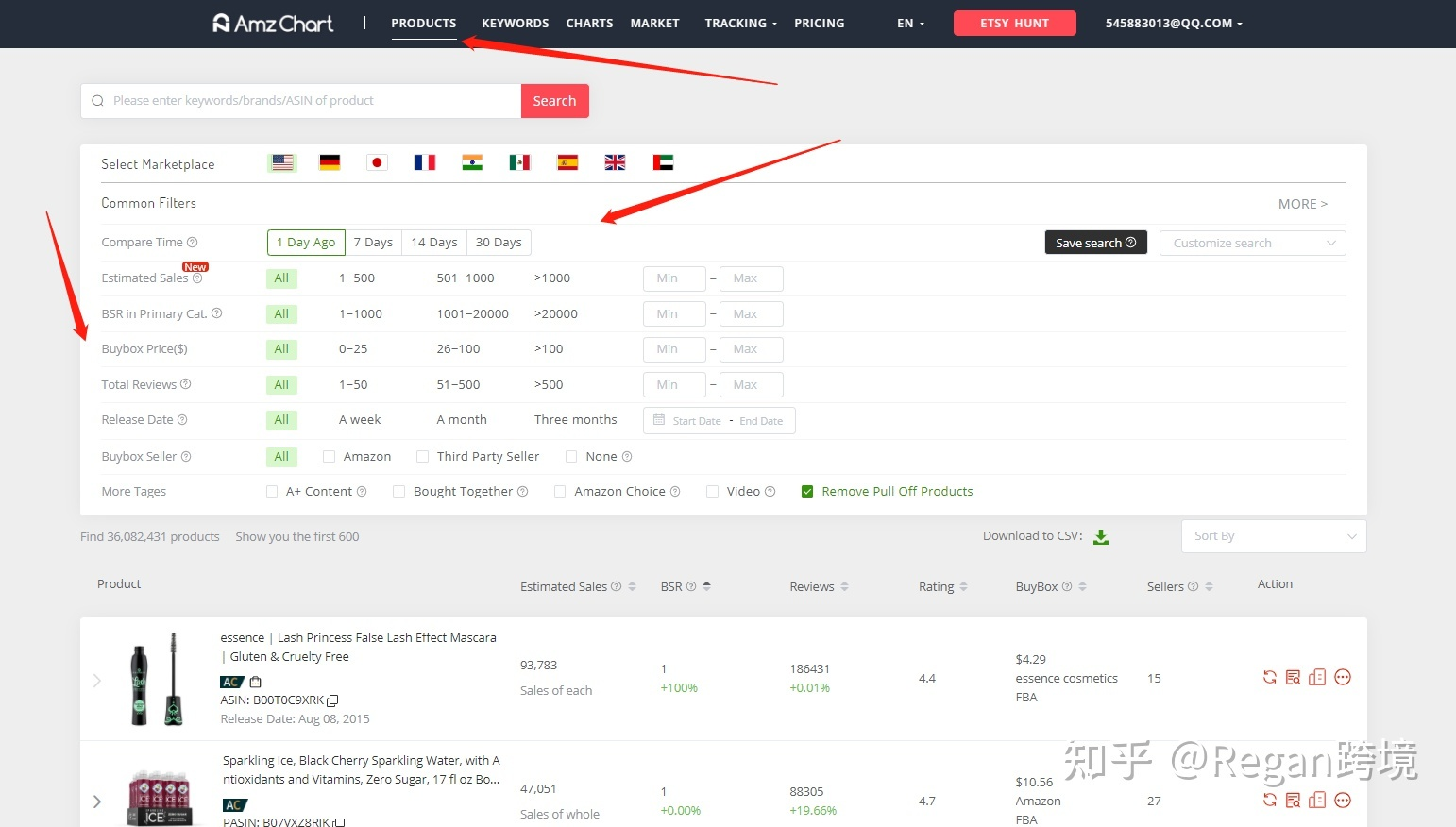The image size is (1456, 827).
Task: Click the red Search button
Action: tap(554, 101)
